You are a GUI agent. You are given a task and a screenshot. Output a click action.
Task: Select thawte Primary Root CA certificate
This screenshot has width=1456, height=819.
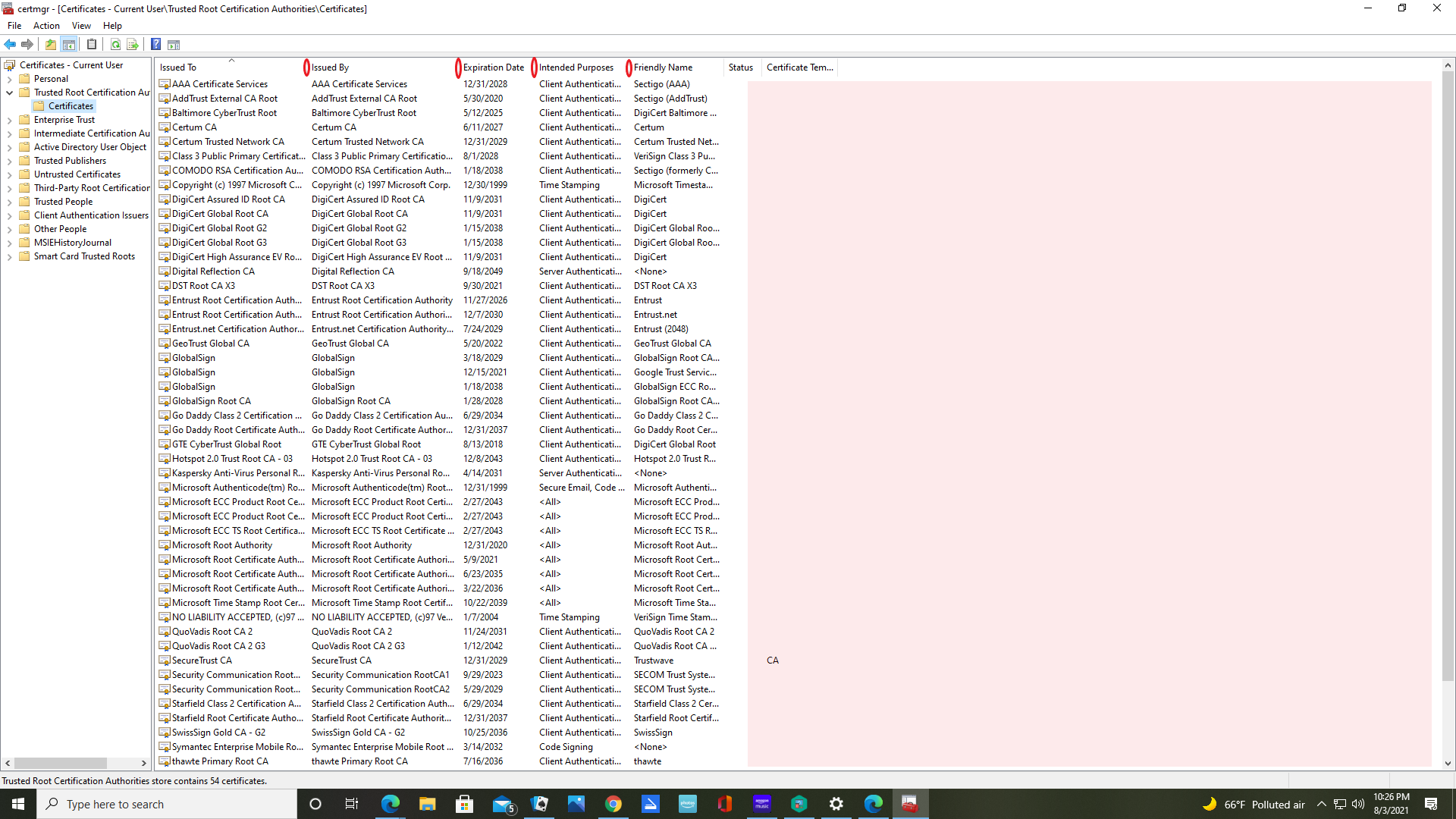click(220, 761)
